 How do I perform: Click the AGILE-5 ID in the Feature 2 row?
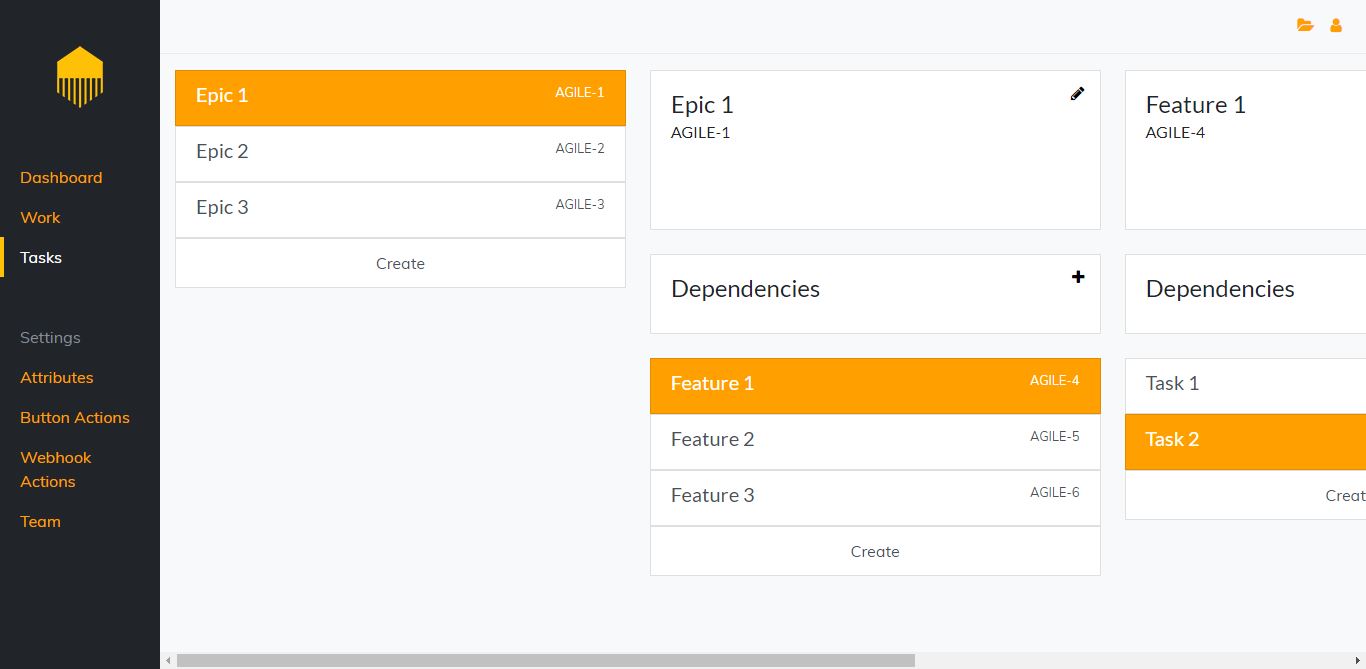[x=1055, y=436]
